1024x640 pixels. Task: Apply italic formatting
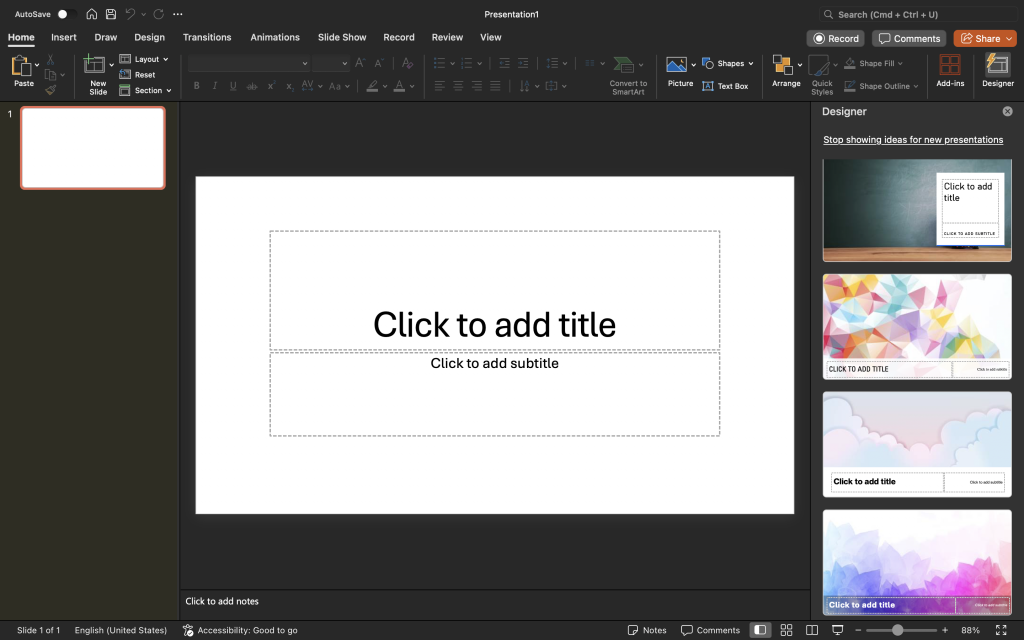click(213, 85)
